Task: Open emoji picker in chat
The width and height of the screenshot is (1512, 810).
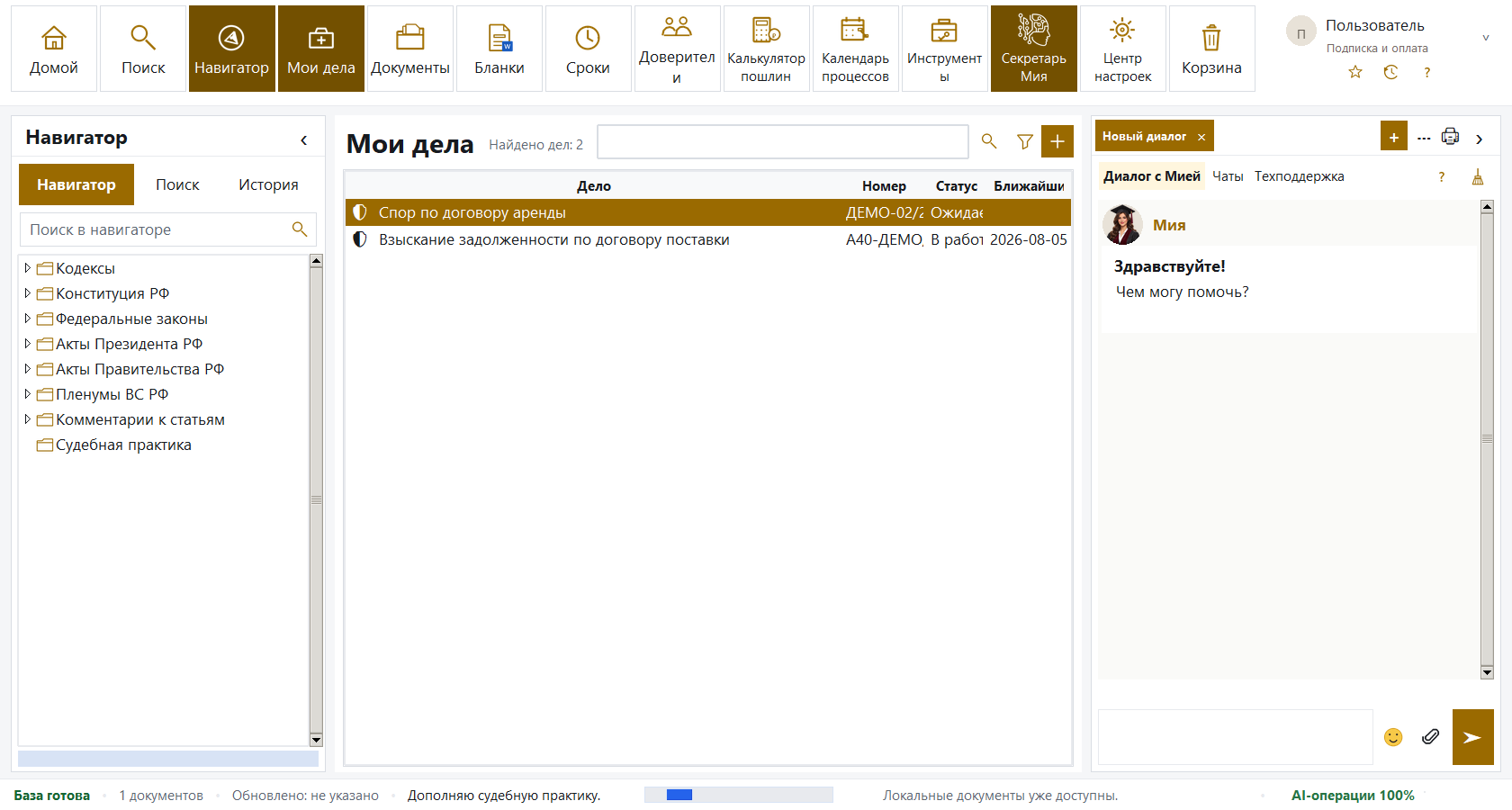Action: pyautogui.click(x=1393, y=737)
